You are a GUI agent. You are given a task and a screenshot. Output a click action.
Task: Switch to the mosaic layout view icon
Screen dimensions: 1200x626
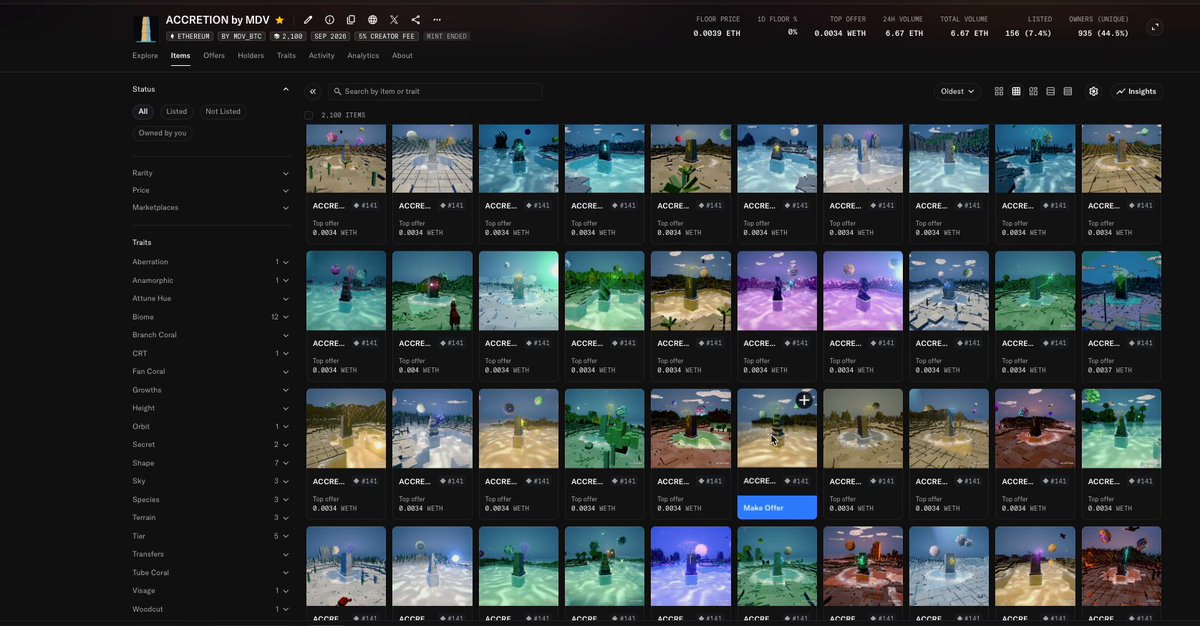pos(1033,91)
